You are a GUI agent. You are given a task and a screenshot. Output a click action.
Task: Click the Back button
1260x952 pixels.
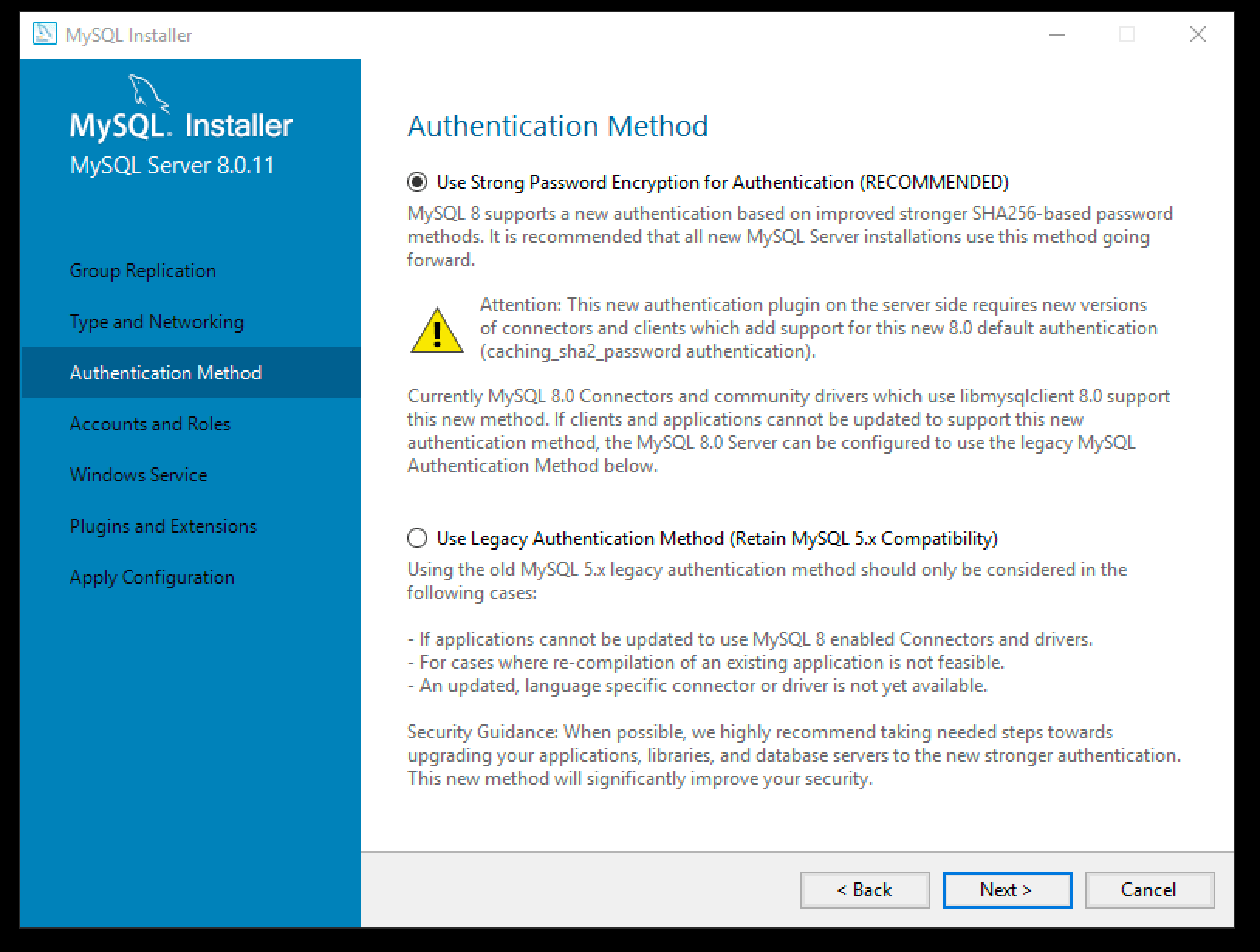tap(865, 890)
